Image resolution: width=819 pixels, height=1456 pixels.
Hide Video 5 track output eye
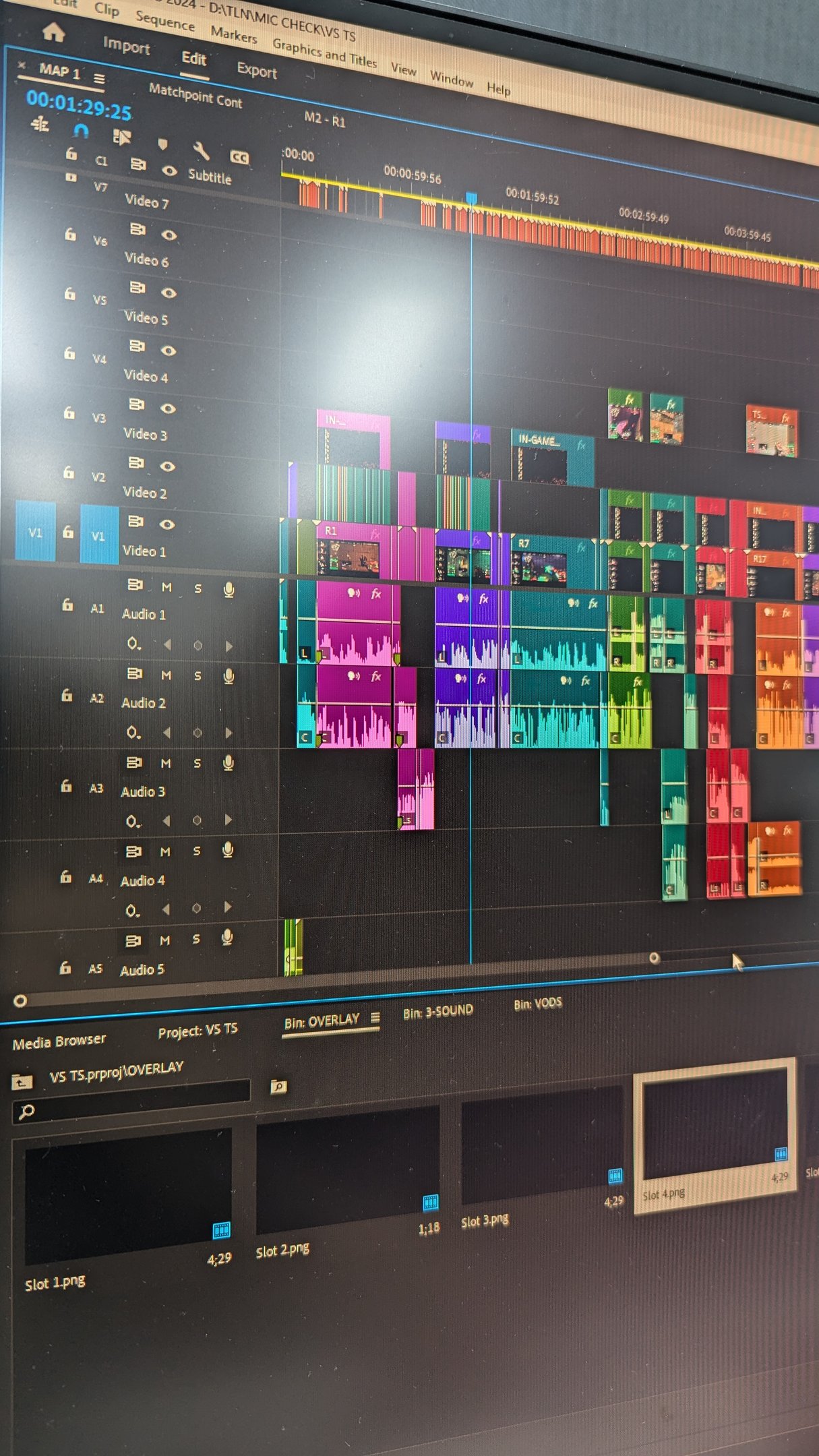tap(169, 293)
